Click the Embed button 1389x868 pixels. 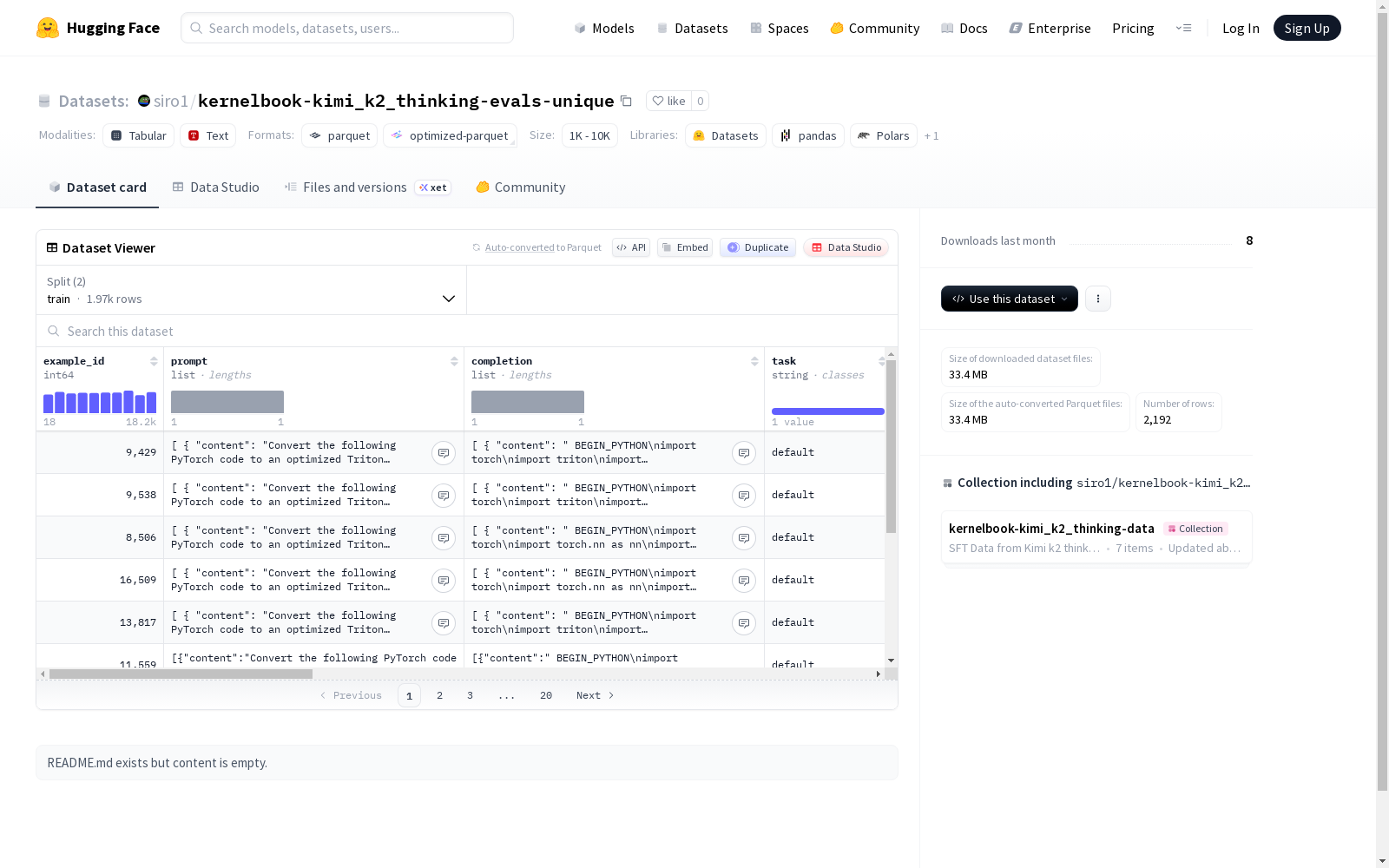685,247
